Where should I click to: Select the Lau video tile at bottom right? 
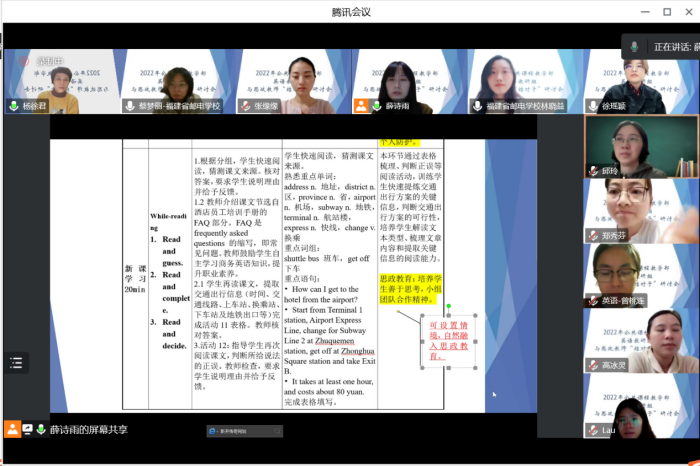640,408
